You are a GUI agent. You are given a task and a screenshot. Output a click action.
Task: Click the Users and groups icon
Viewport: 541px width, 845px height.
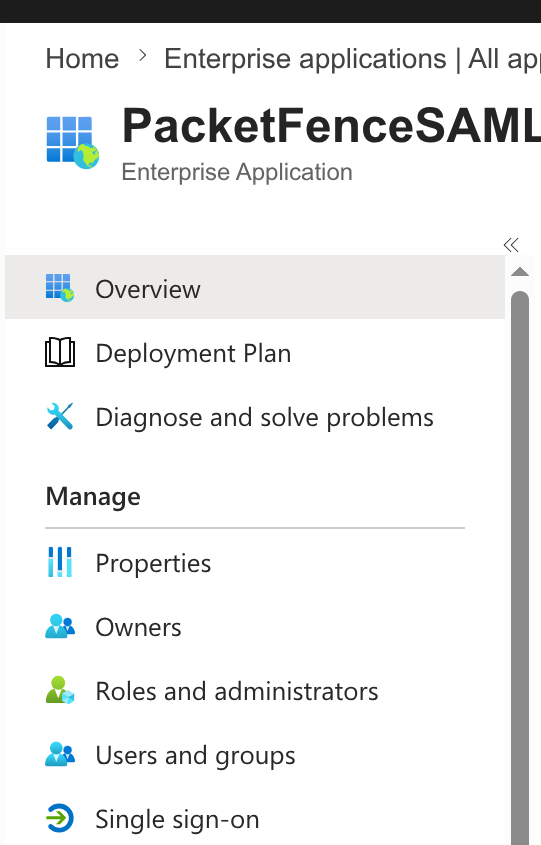[60, 754]
